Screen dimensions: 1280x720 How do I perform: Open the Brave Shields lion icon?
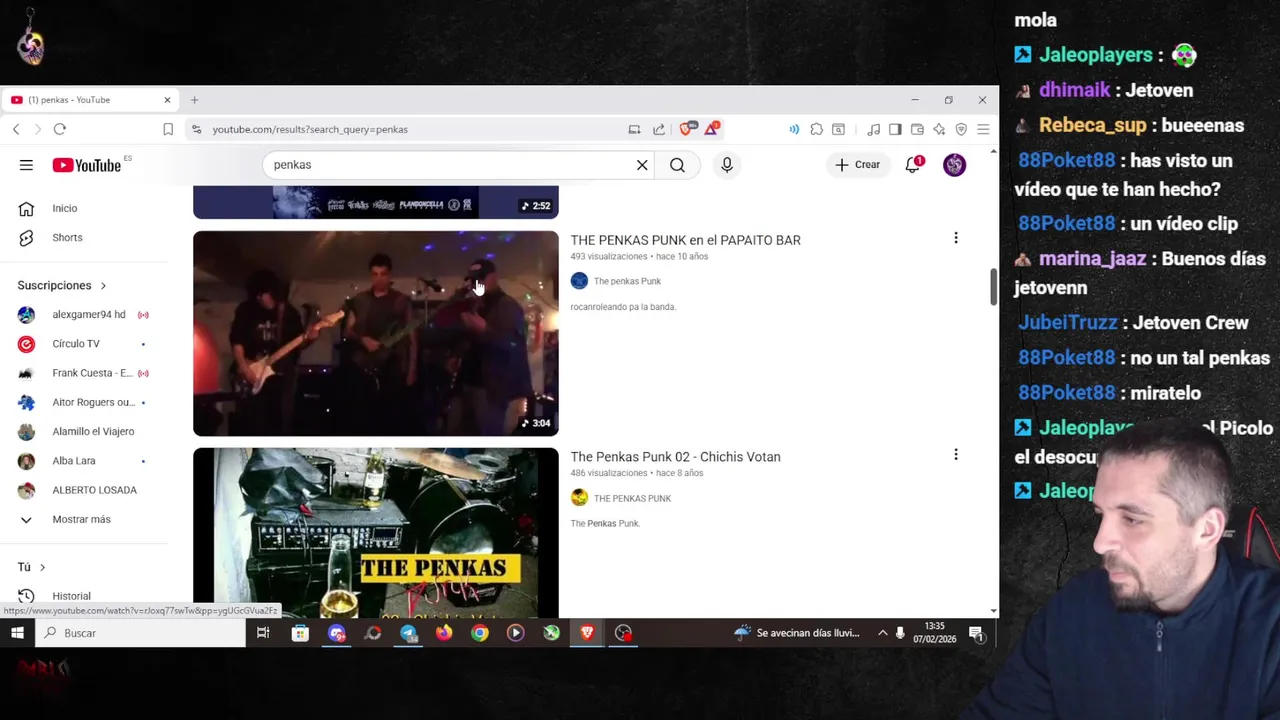pos(687,129)
